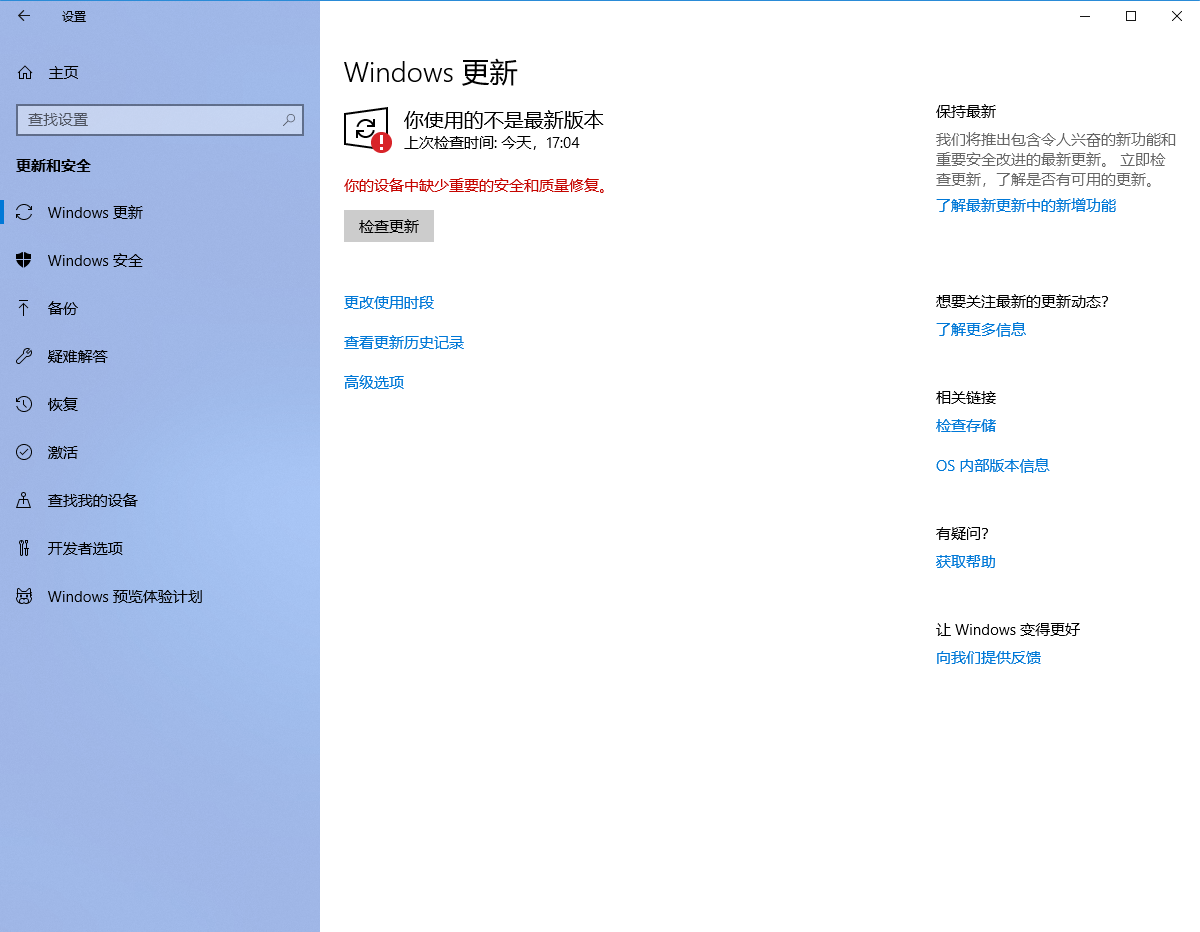This screenshot has height=932, width=1200.
Task: Click the Windows 安全 shield icon
Action: pyautogui.click(x=25, y=260)
